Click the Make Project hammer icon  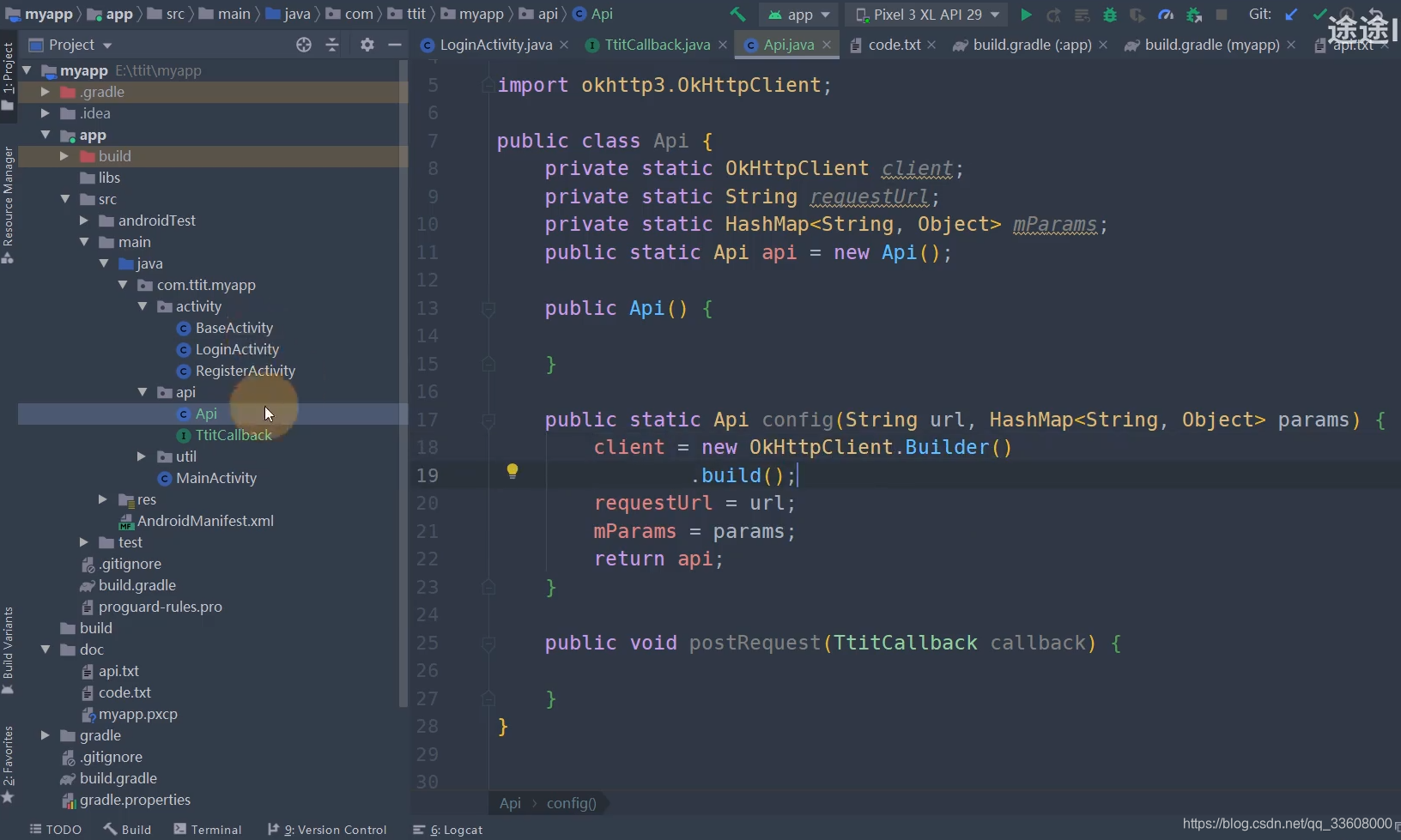point(737,15)
